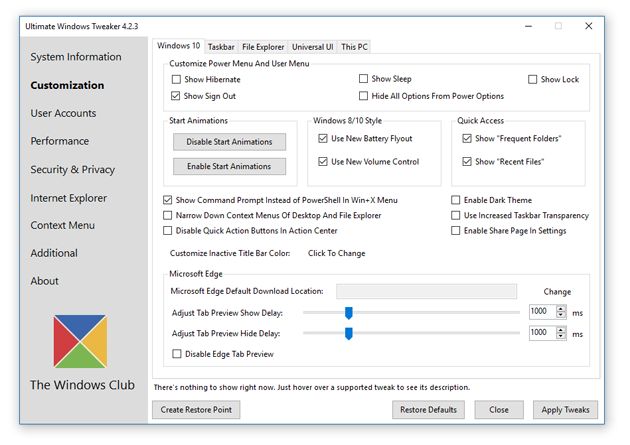Enable Show Lock checkbox
Viewport: 630px width, 445px height.
coord(532,80)
